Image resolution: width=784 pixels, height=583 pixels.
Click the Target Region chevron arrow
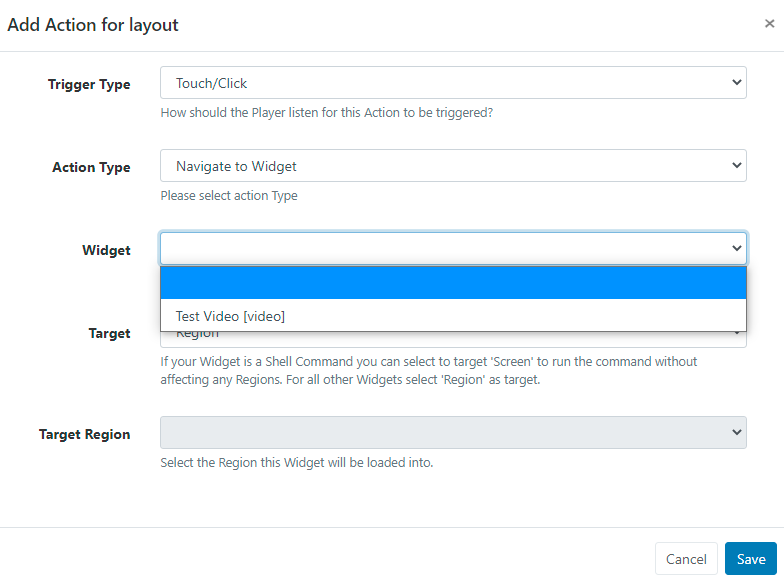click(736, 433)
